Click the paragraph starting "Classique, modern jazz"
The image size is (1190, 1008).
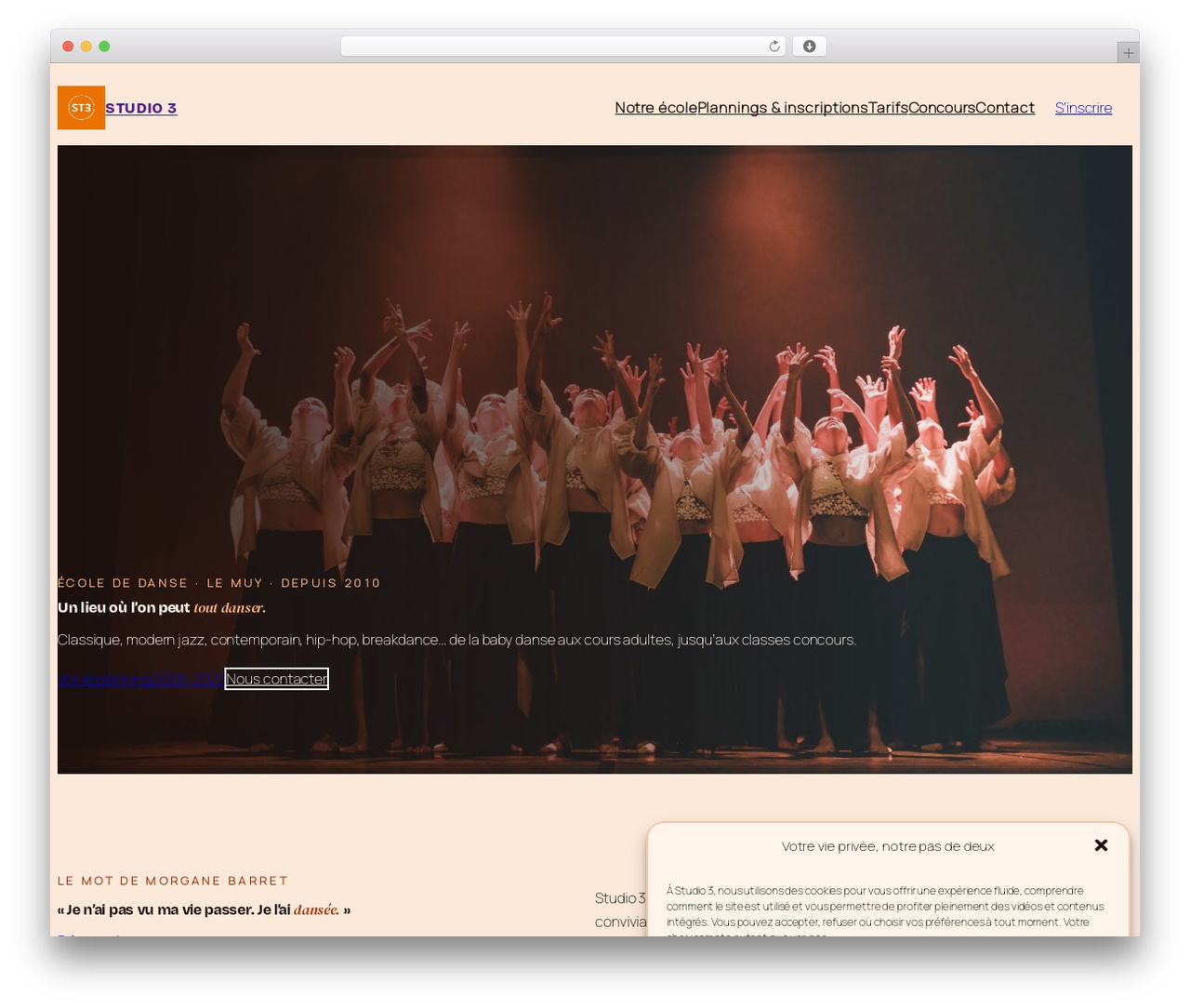coord(456,640)
